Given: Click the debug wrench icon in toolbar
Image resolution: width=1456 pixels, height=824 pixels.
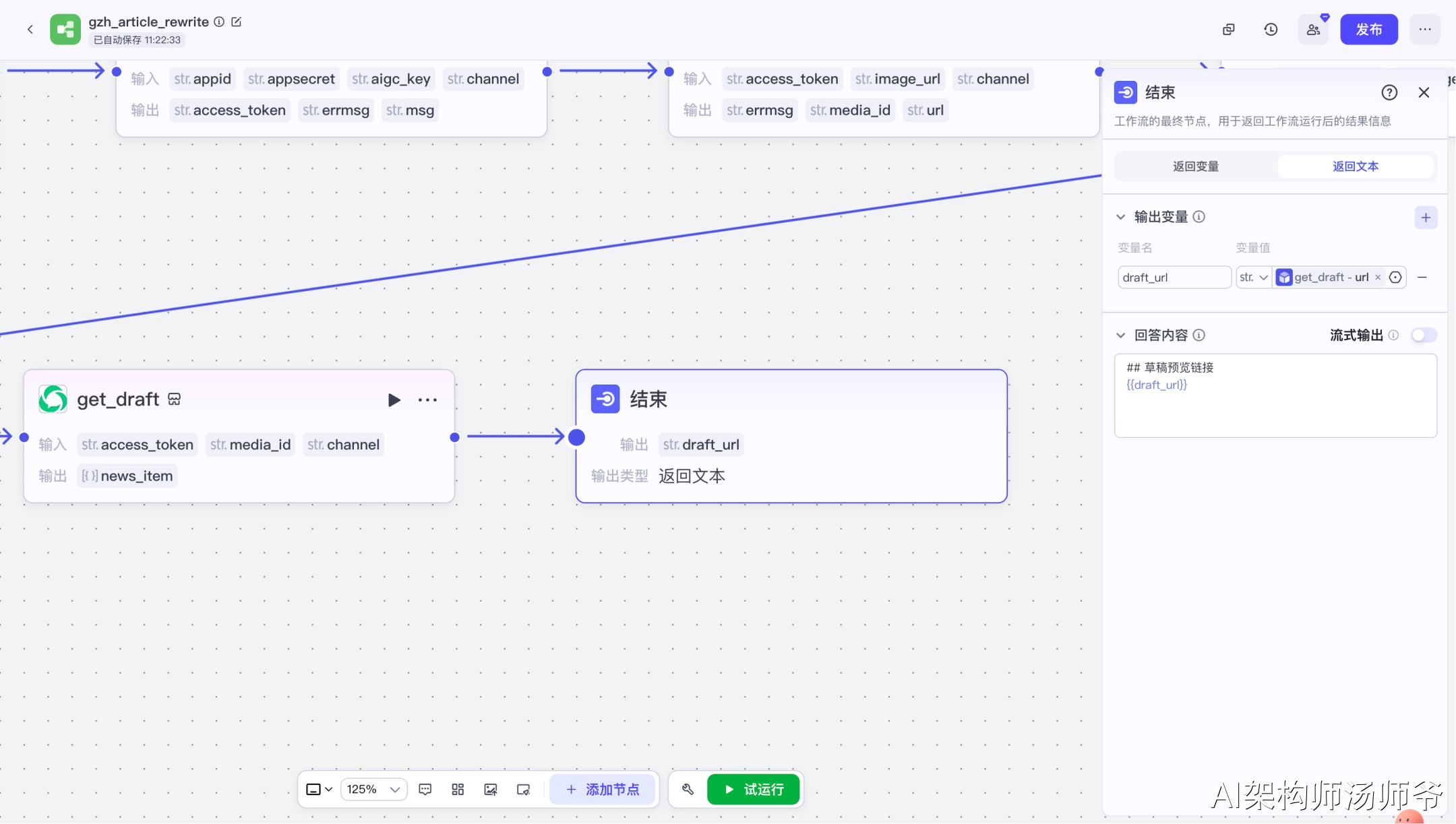Looking at the screenshot, I should 688,789.
